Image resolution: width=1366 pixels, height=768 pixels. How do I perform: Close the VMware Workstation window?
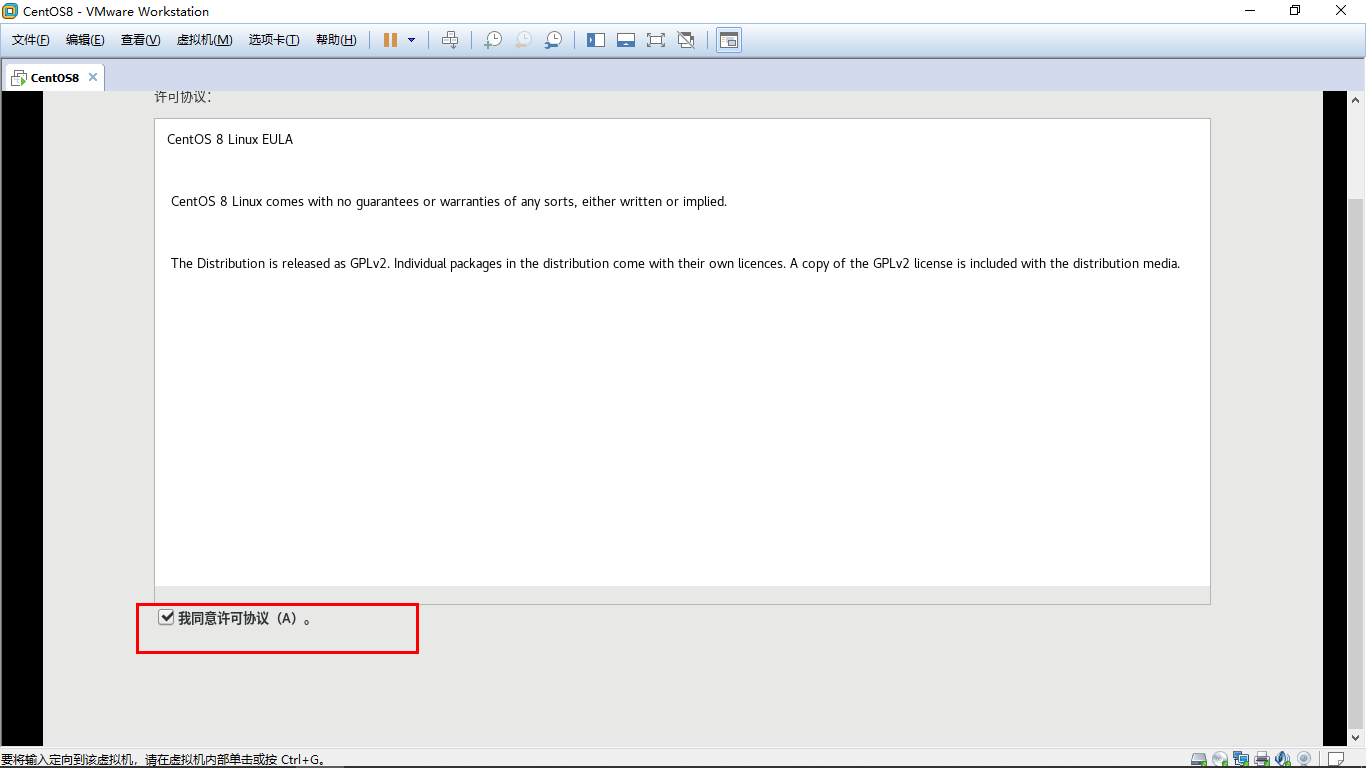(1341, 11)
